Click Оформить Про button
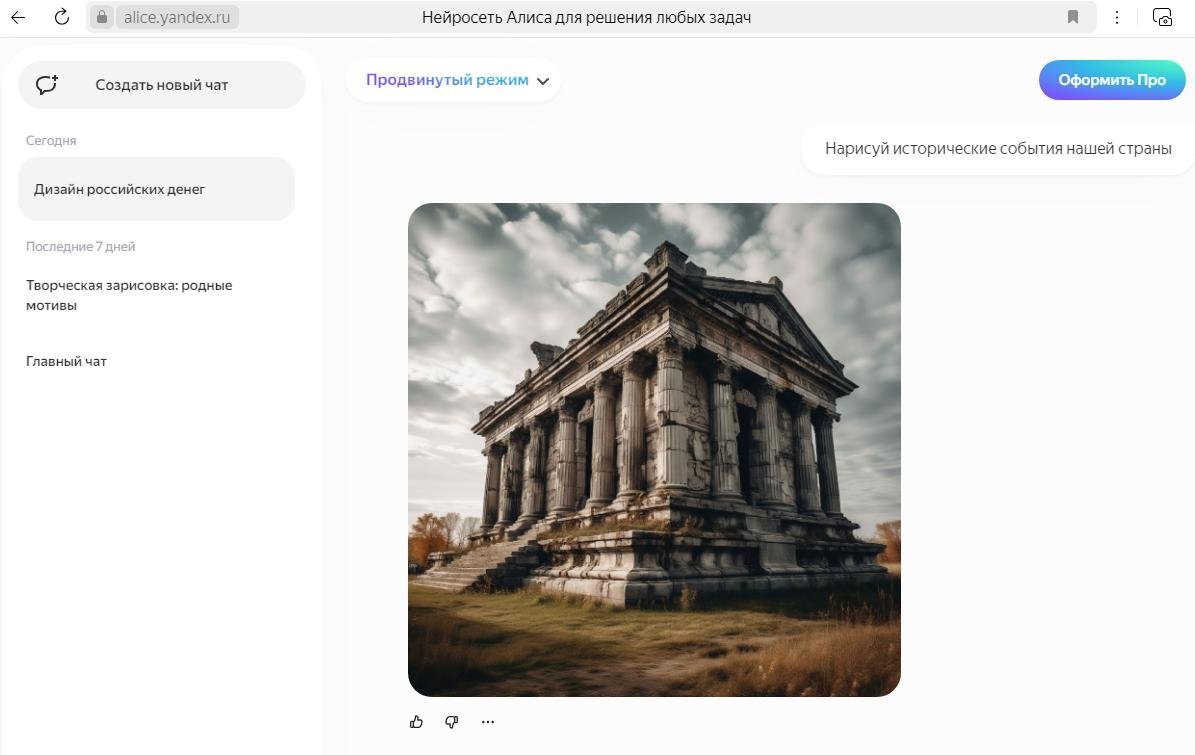The width and height of the screenshot is (1195, 755). (x=1112, y=80)
